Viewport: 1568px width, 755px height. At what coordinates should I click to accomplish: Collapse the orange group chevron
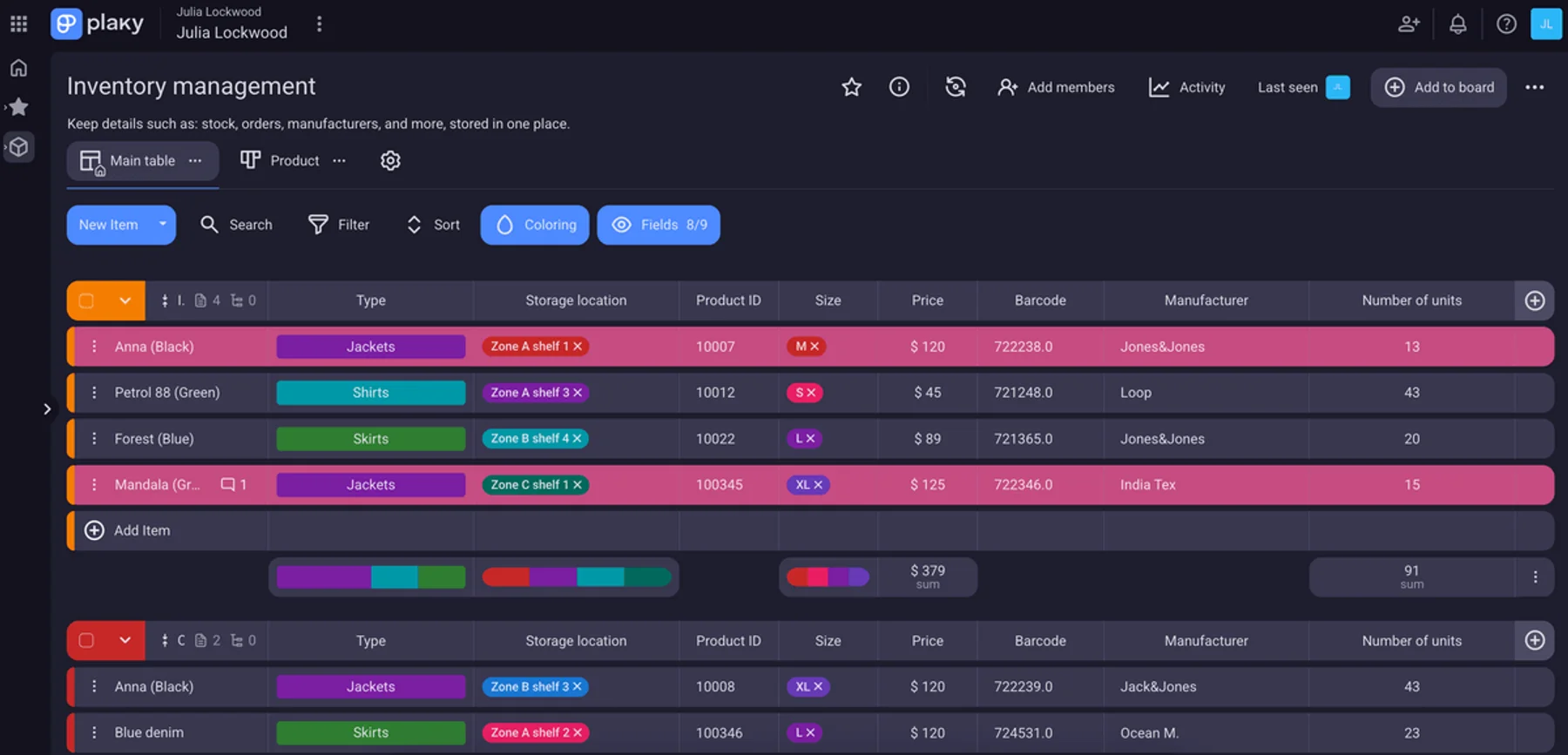coord(125,300)
